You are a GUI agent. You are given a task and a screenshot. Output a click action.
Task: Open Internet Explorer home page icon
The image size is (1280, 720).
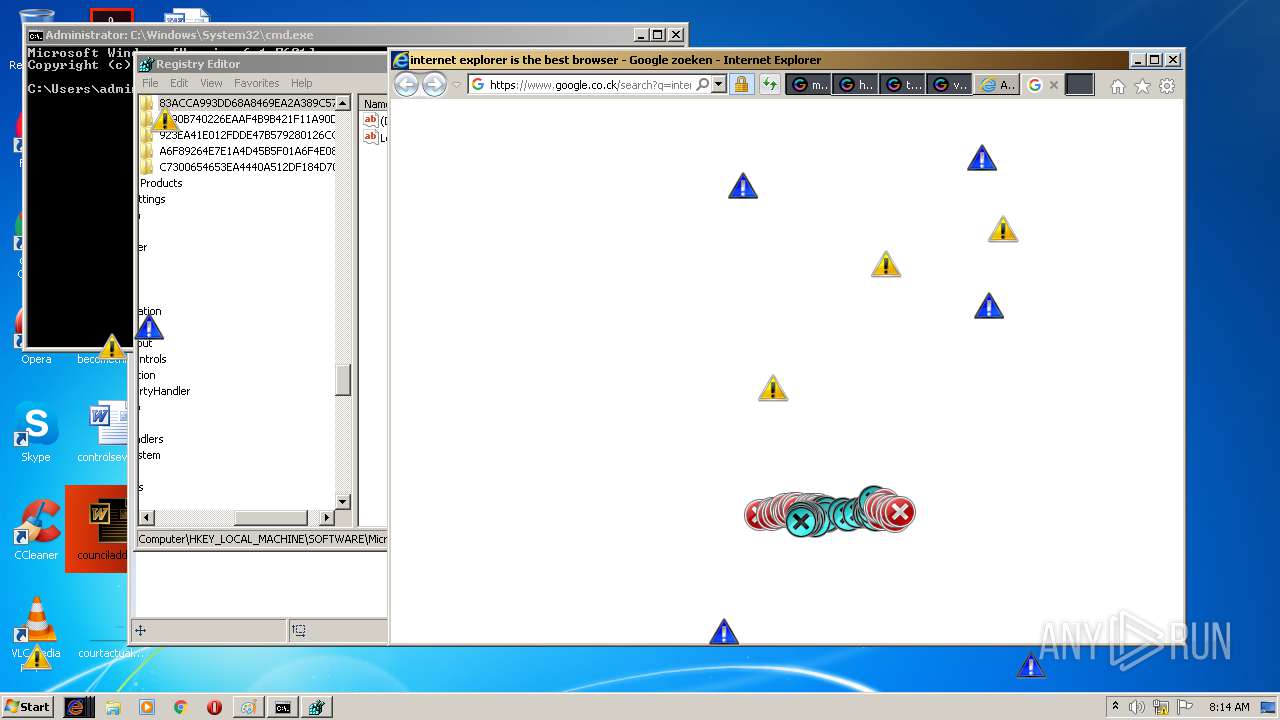point(1117,86)
